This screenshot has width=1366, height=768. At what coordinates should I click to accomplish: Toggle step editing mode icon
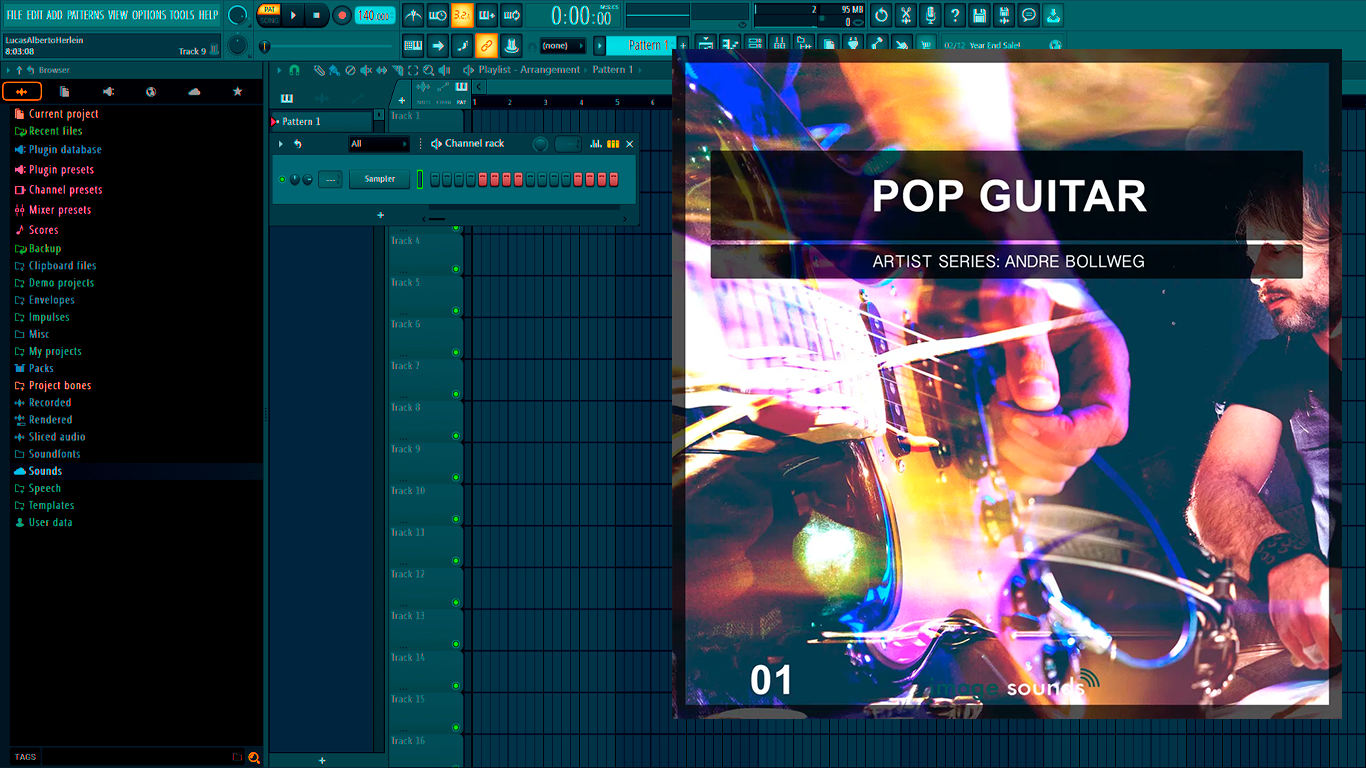click(x=463, y=45)
